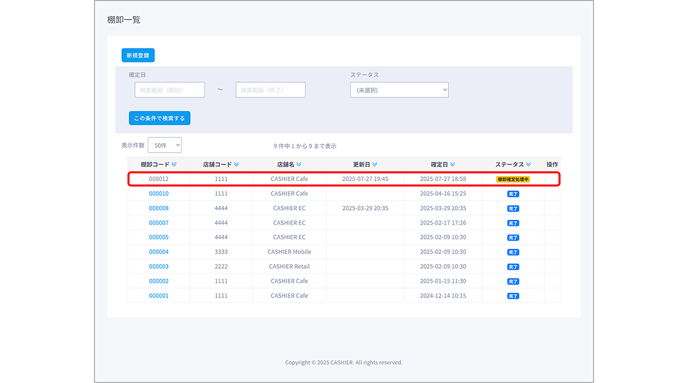Click 完了 badge in row 000007
The width and height of the screenshot is (688, 383).
(x=513, y=223)
